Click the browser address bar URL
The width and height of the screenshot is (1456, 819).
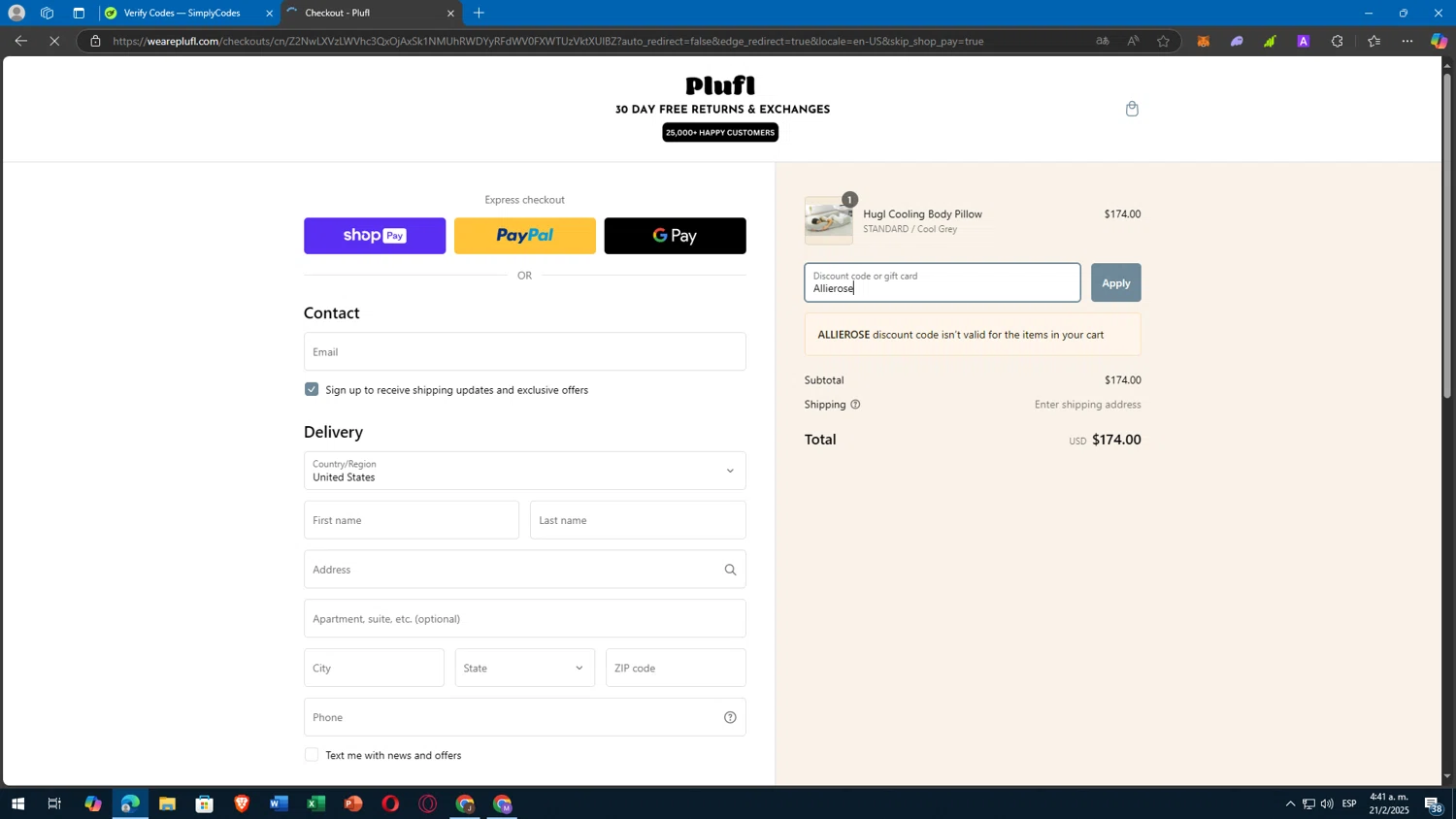(x=548, y=41)
